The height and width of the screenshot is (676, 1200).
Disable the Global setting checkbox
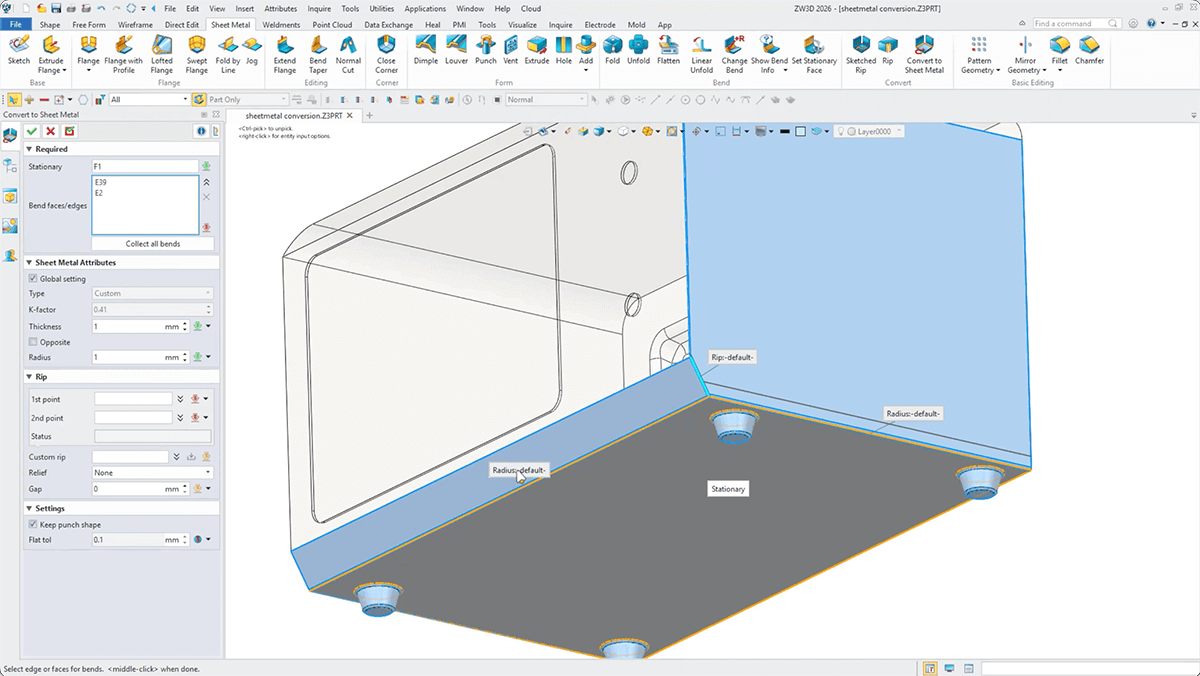click(x=33, y=279)
